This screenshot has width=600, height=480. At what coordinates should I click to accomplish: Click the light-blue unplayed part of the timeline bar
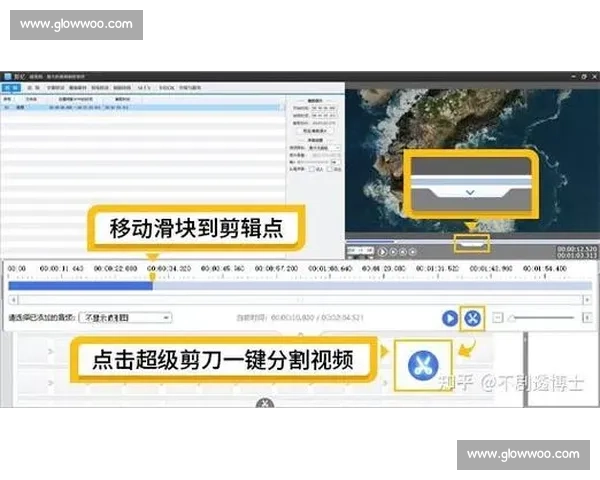372,286
